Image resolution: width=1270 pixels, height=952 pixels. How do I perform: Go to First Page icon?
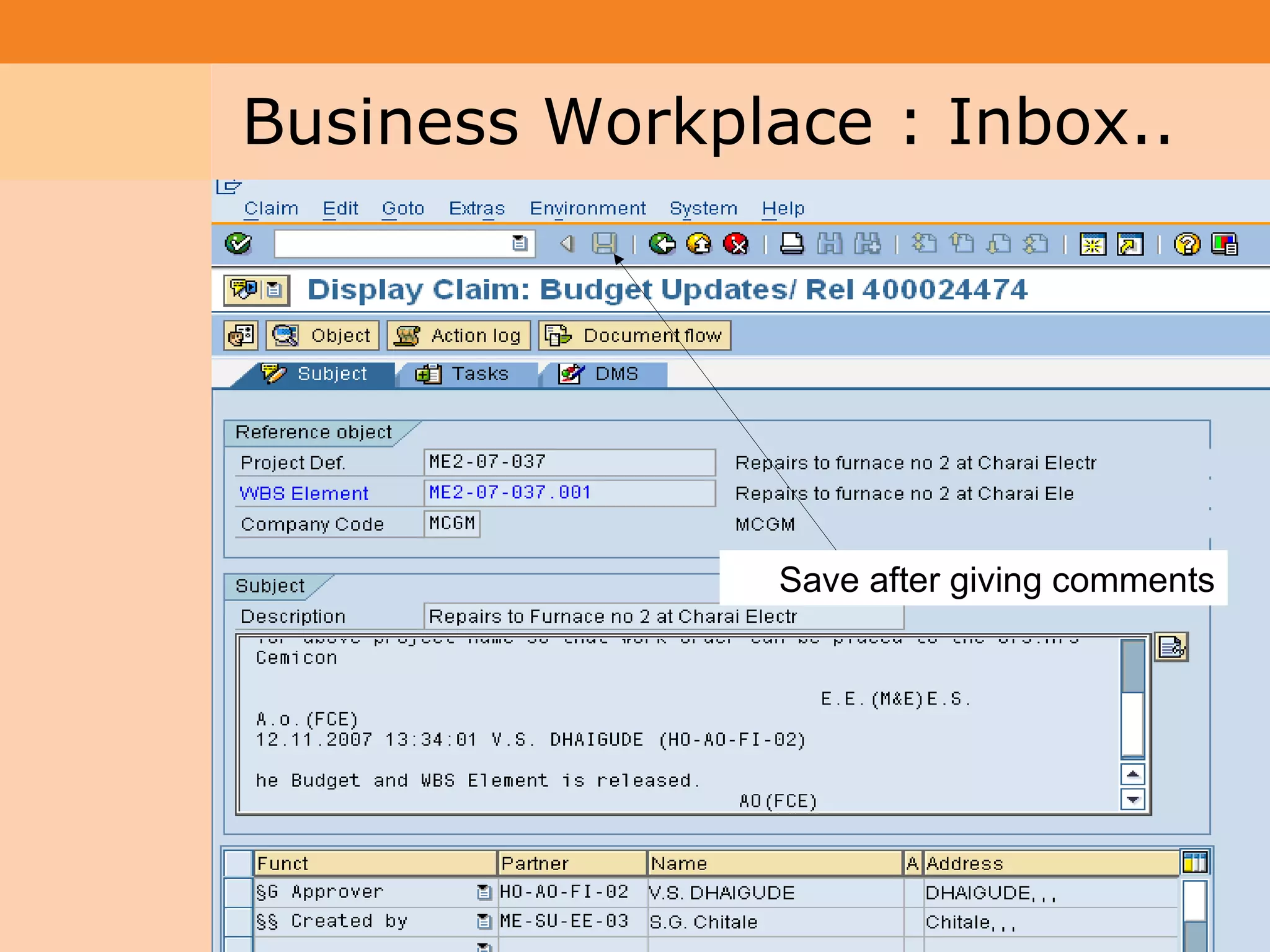925,244
